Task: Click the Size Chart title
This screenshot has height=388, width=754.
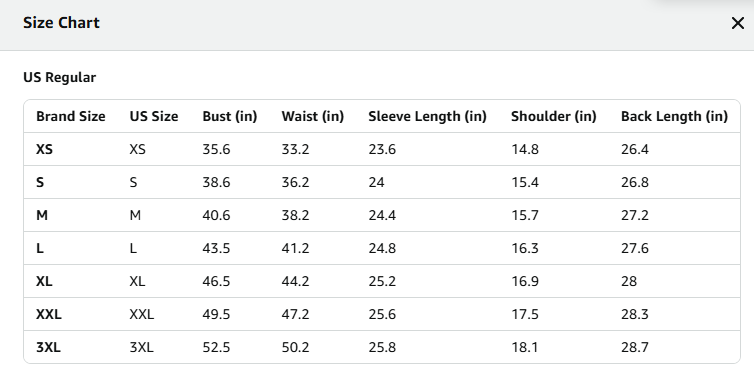Action: pyautogui.click(x=62, y=23)
